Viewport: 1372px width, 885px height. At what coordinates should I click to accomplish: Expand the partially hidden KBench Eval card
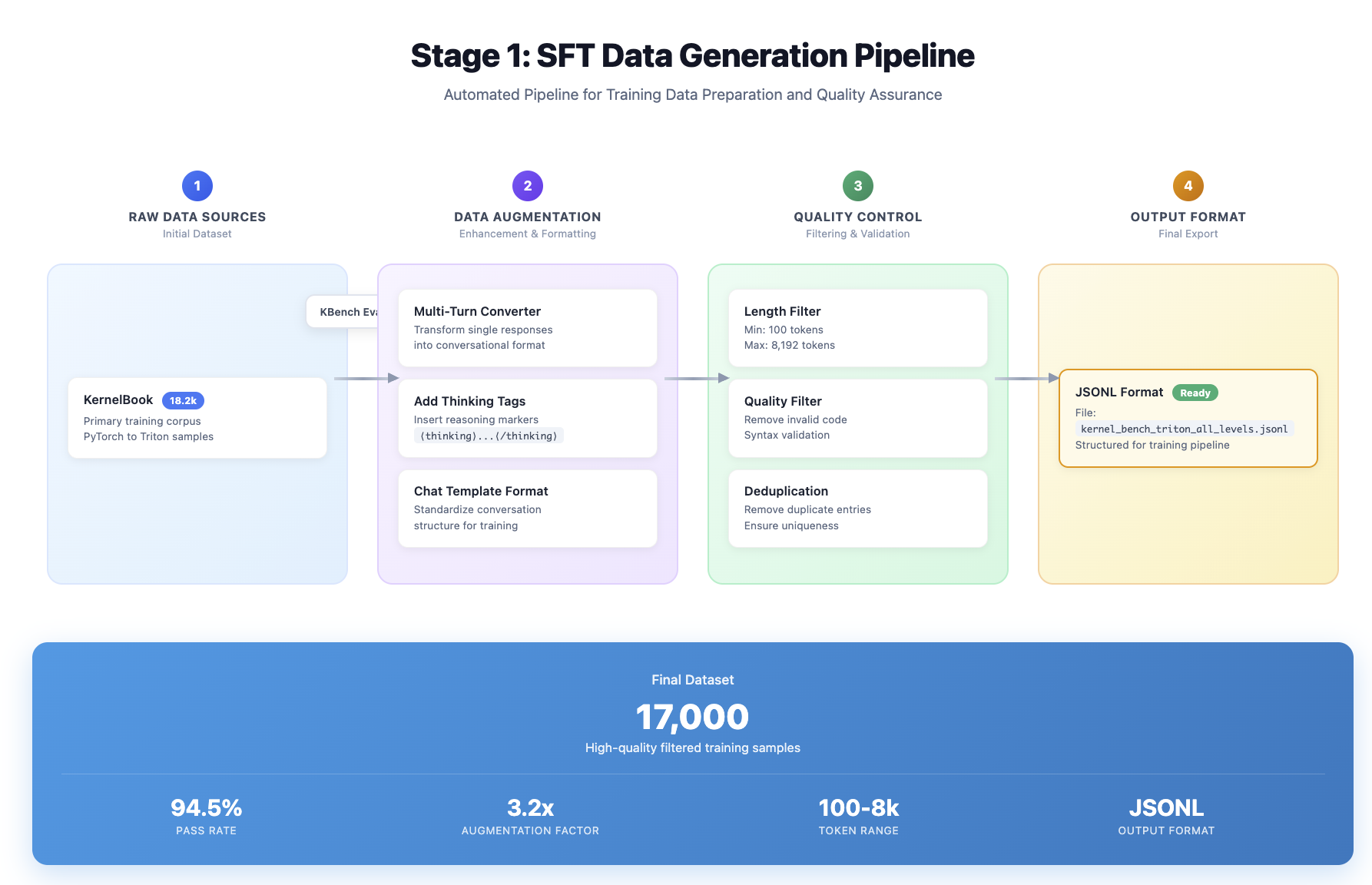[344, 312]
